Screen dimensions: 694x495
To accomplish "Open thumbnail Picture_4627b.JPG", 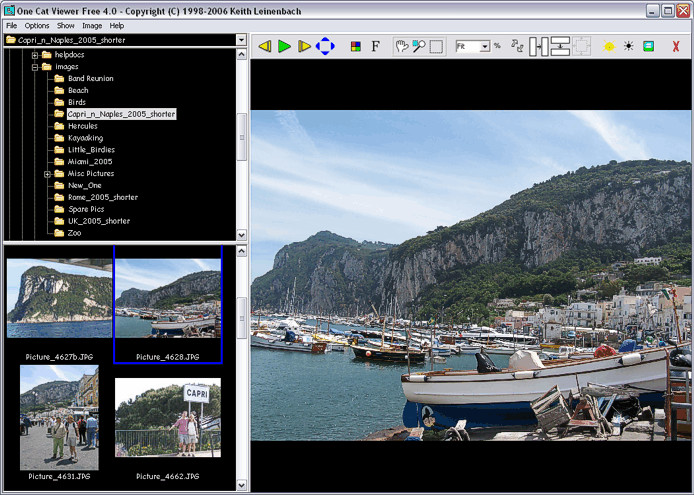I will (x=59, y=298).
